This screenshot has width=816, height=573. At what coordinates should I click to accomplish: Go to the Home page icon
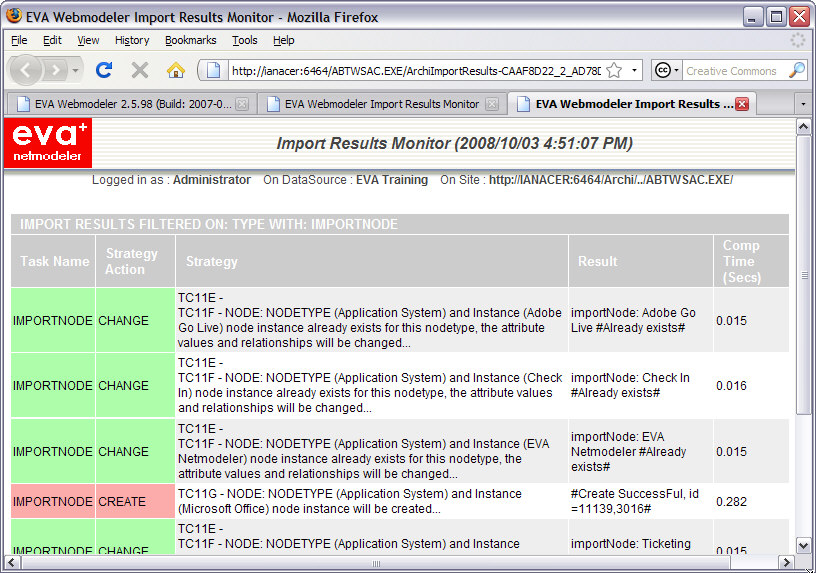[175, 70]
